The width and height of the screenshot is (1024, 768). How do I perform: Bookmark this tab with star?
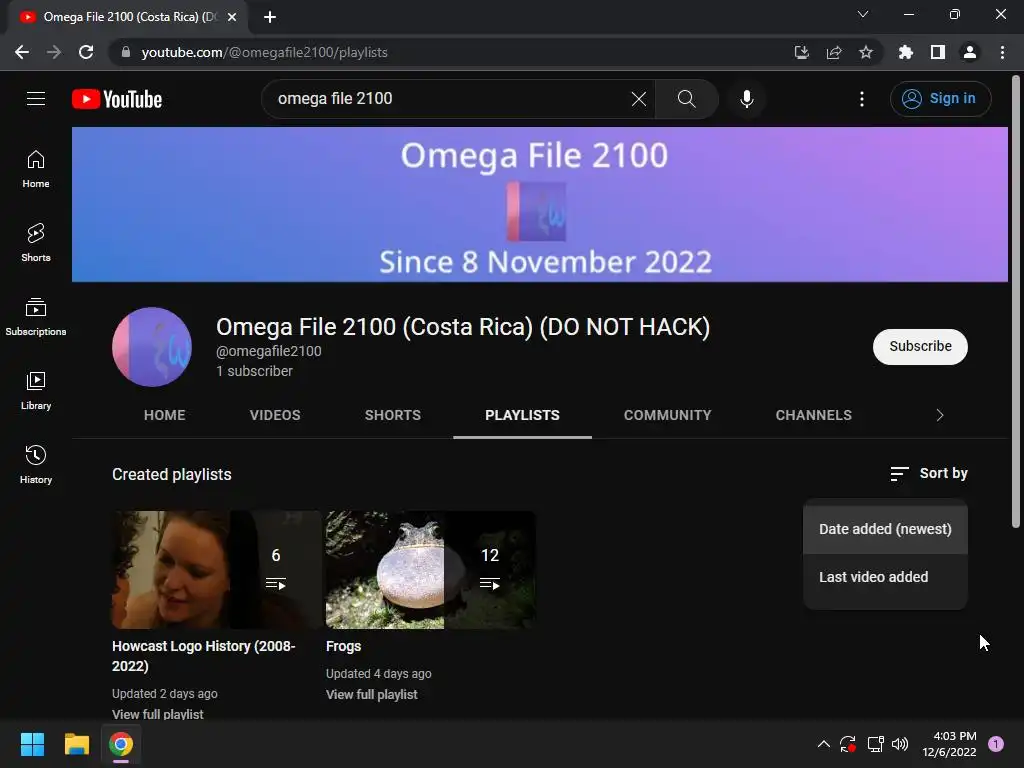[866, 52]
